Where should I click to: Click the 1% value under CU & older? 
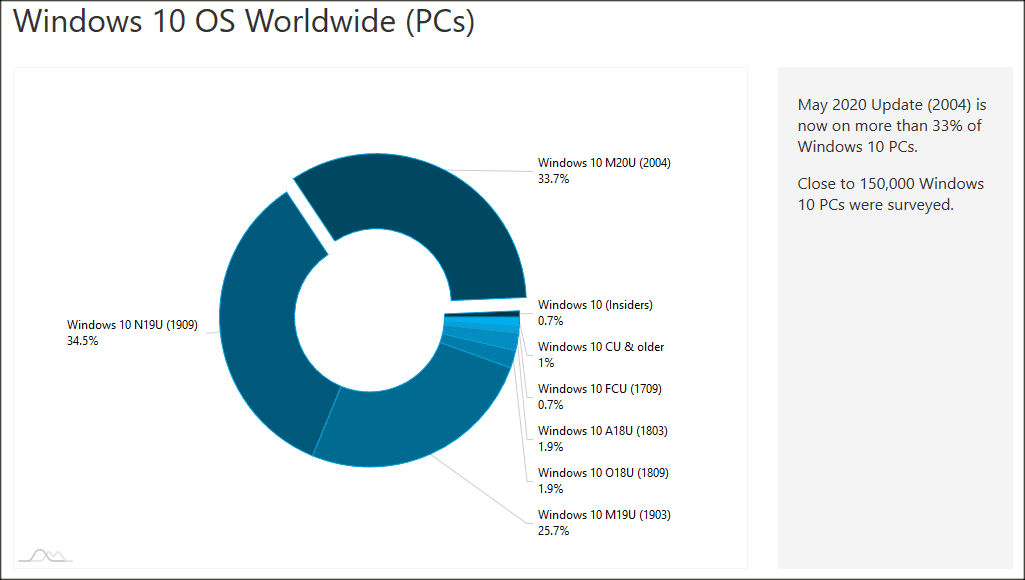click(546, 363)
